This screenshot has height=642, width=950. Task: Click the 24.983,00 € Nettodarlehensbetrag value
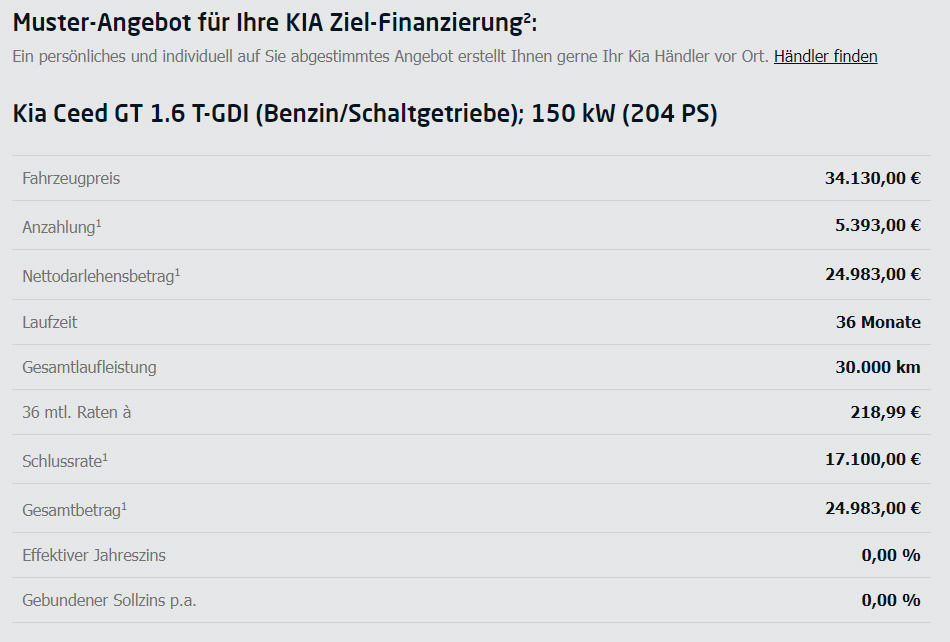[872, 274]
